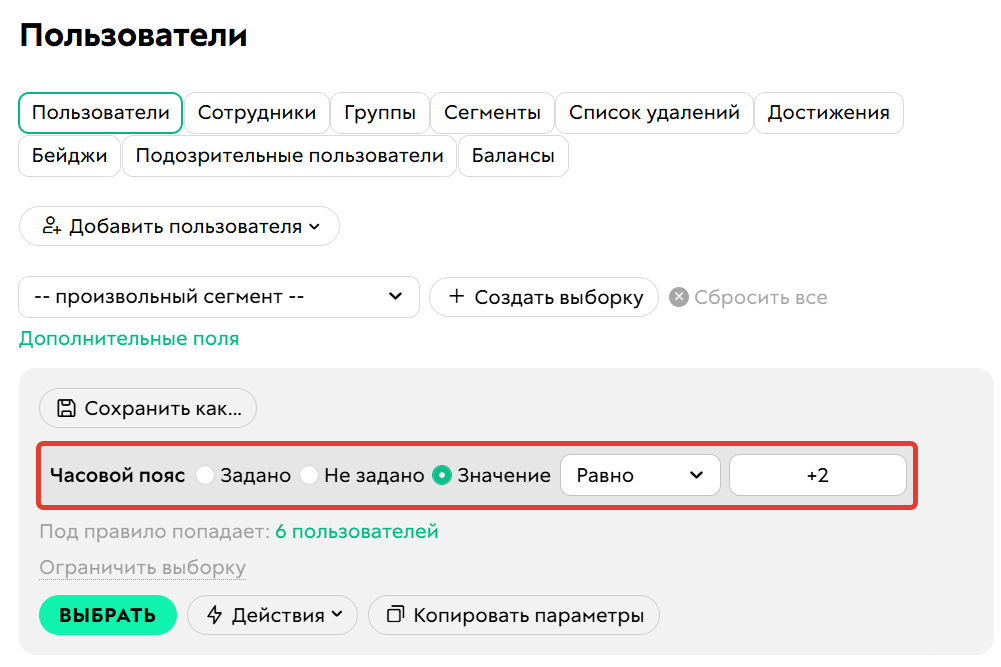Open the Равно comparison dropdown
This screenshot has width=1001, height=667.
click(639, 475)
